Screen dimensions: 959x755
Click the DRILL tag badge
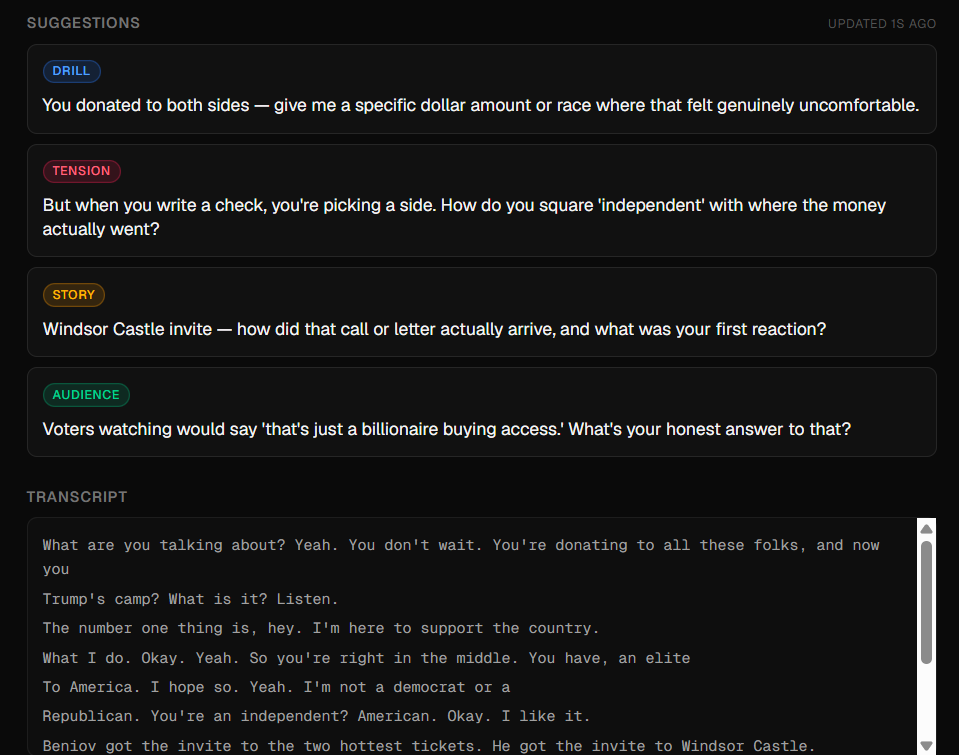72,71
